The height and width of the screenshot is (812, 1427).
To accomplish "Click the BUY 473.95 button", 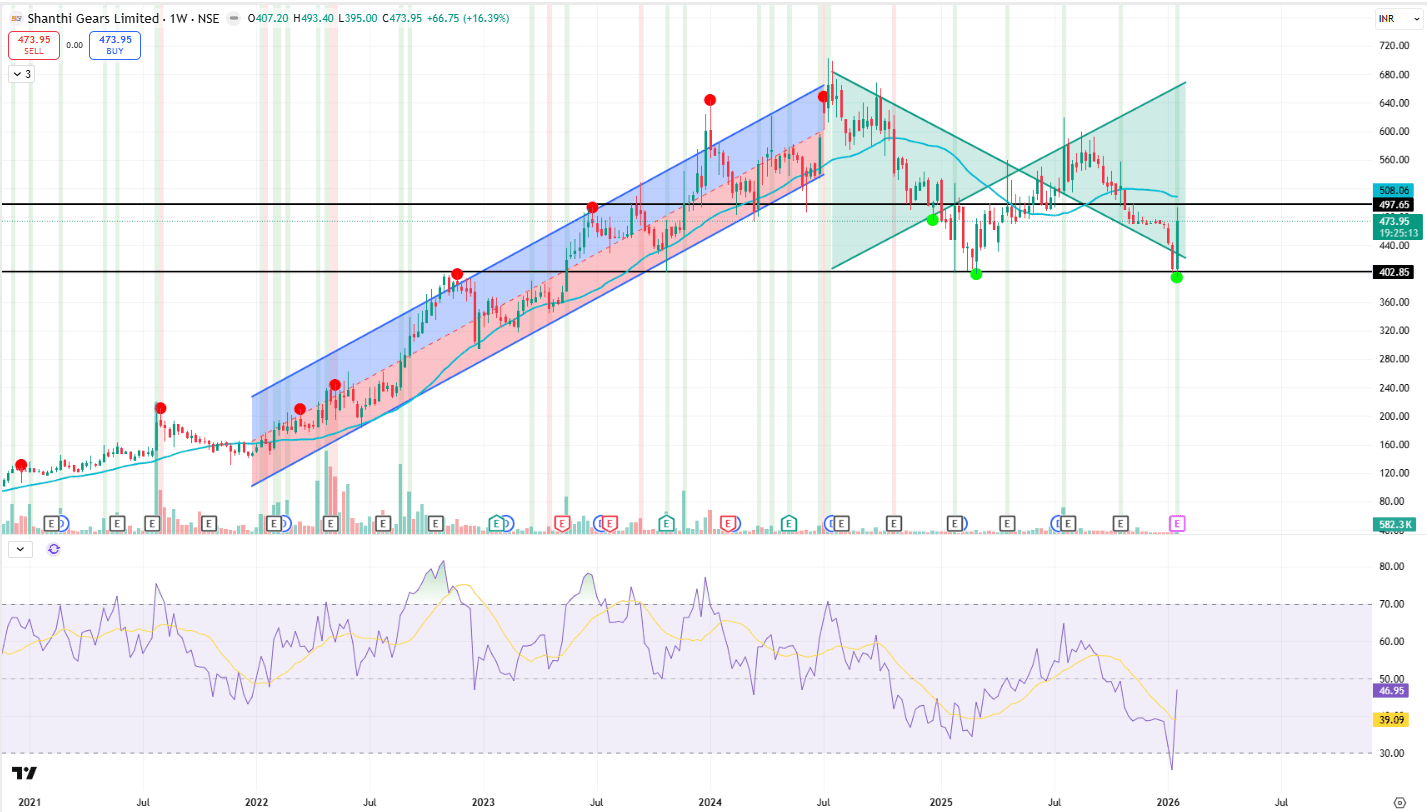I will [x=115, y=45].
